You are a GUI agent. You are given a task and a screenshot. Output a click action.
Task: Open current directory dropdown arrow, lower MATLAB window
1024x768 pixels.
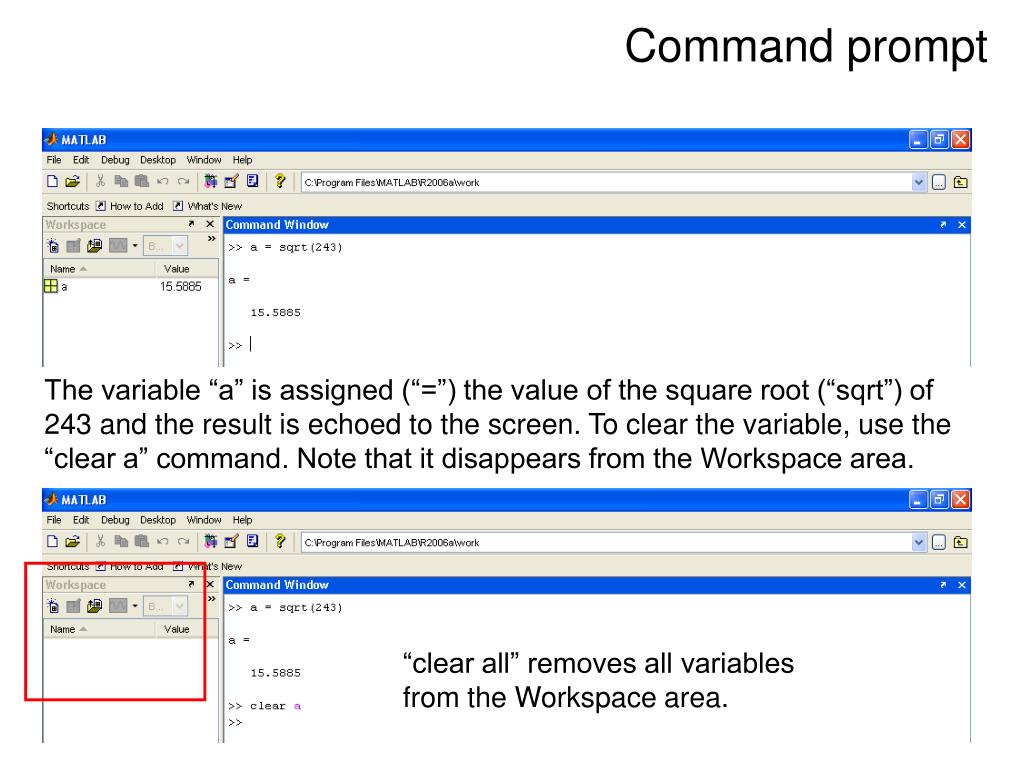[919, 542]
